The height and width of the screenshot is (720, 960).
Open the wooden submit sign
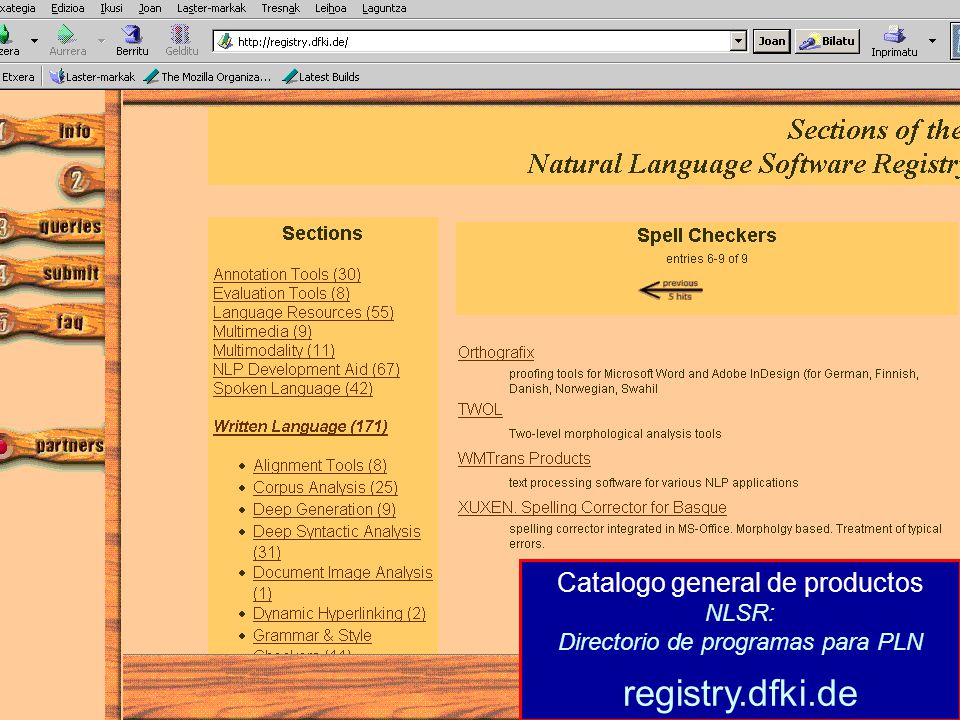[x=52, y=273]
